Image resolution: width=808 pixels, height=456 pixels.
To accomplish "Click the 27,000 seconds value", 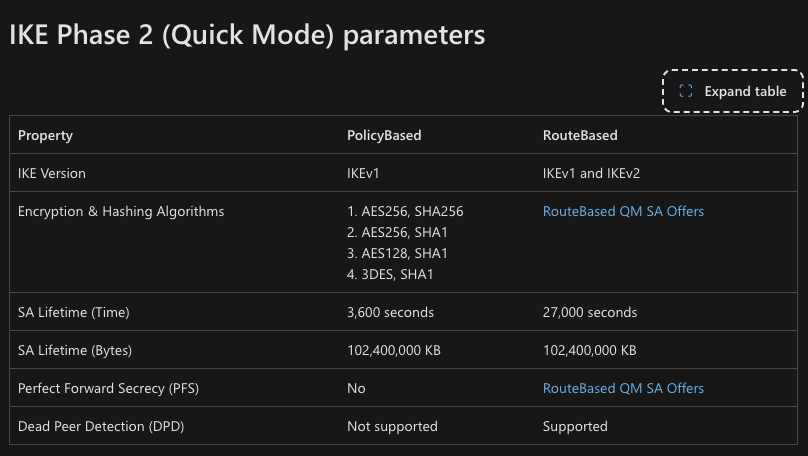I will pyautogui.click(x=590, y=312).
